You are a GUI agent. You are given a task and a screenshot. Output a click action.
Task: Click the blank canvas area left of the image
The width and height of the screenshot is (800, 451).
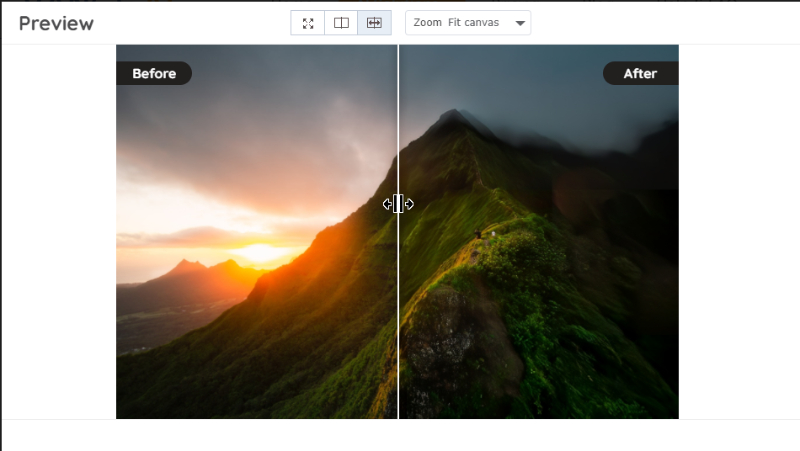point(59,232)
